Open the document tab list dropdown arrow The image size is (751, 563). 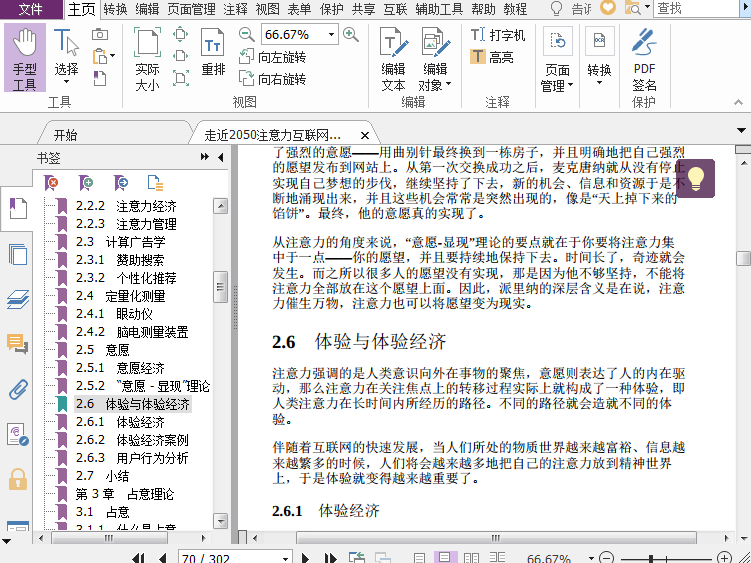(741, 130)
